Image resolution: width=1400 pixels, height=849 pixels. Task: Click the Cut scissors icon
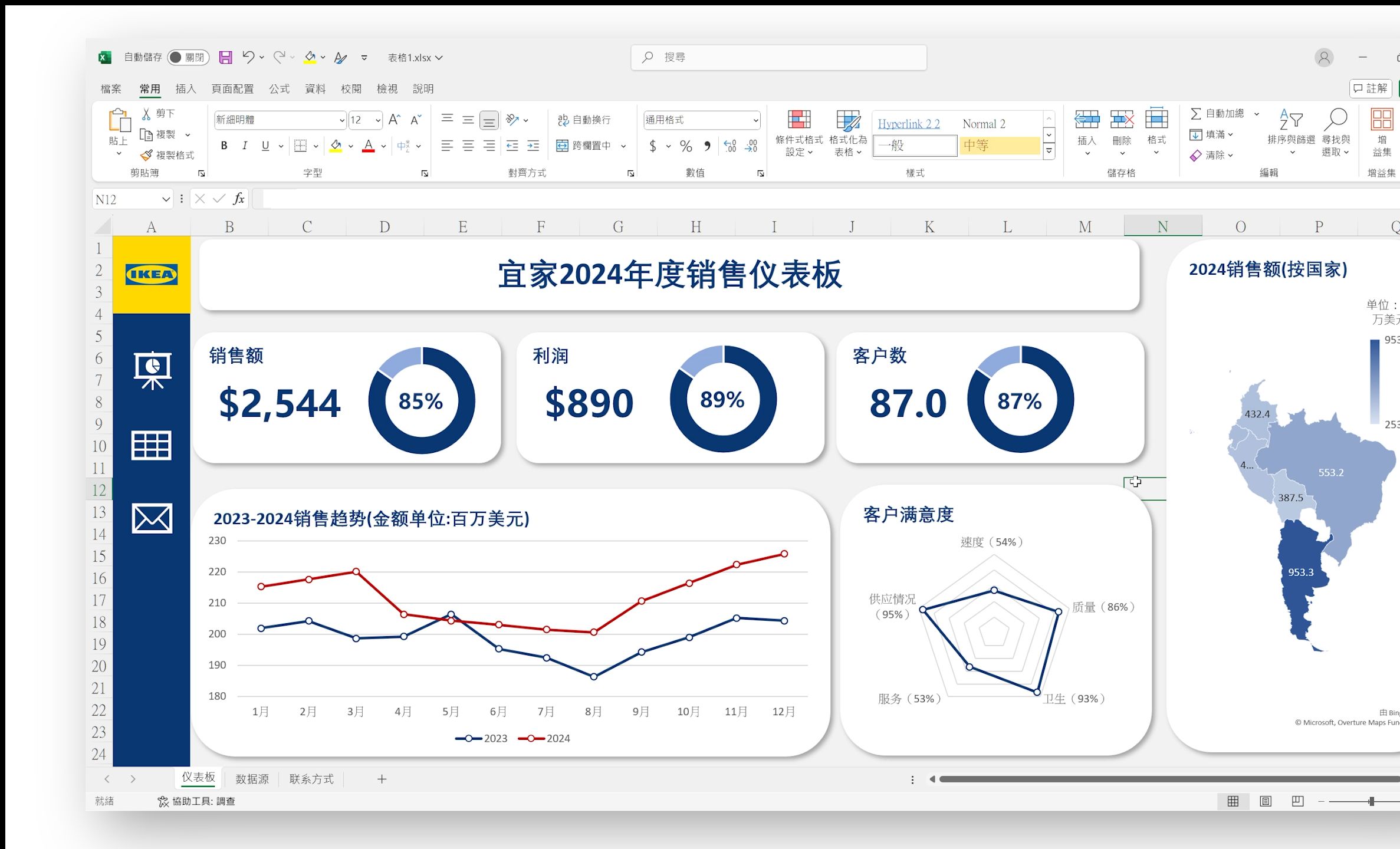[146, 113]
